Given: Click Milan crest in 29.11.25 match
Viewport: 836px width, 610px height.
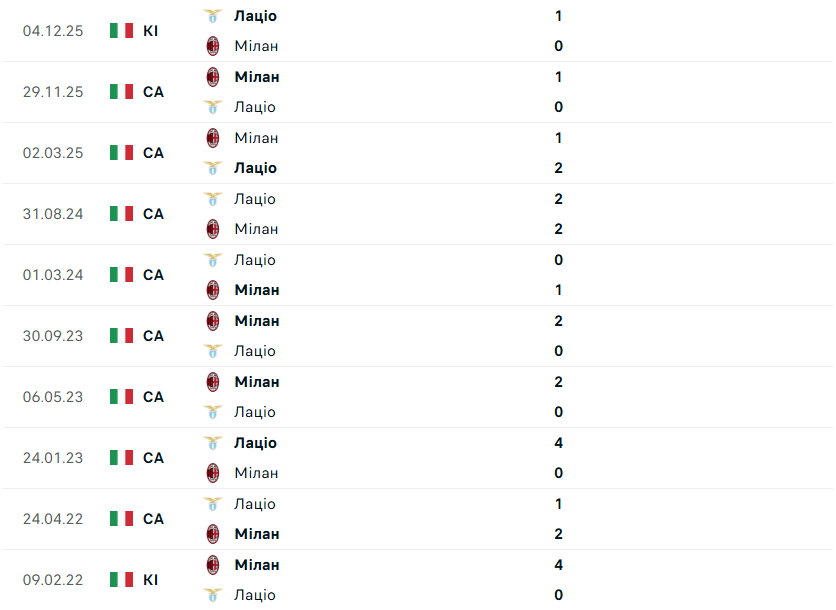Looking at the screenshot, I should 212,77.
